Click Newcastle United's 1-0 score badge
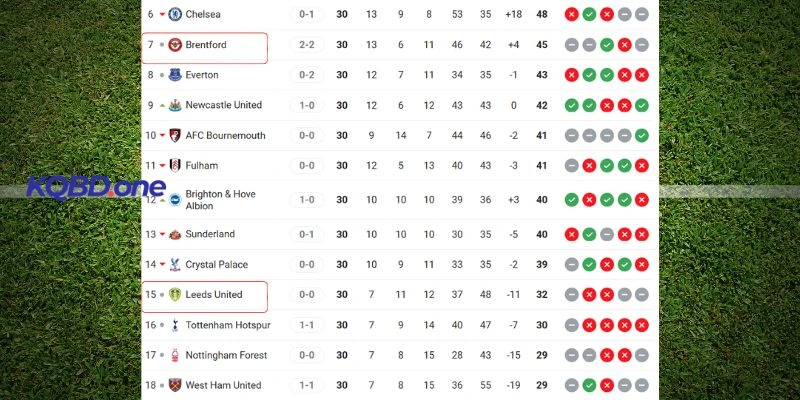 307,105
